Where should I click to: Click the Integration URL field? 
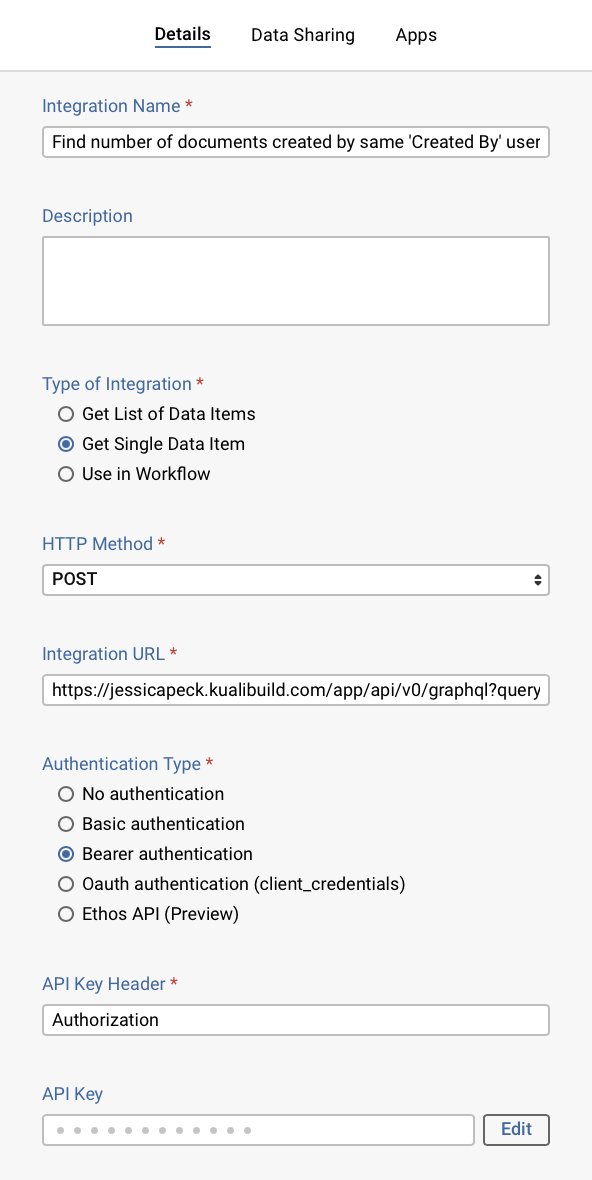coord(296,690)
